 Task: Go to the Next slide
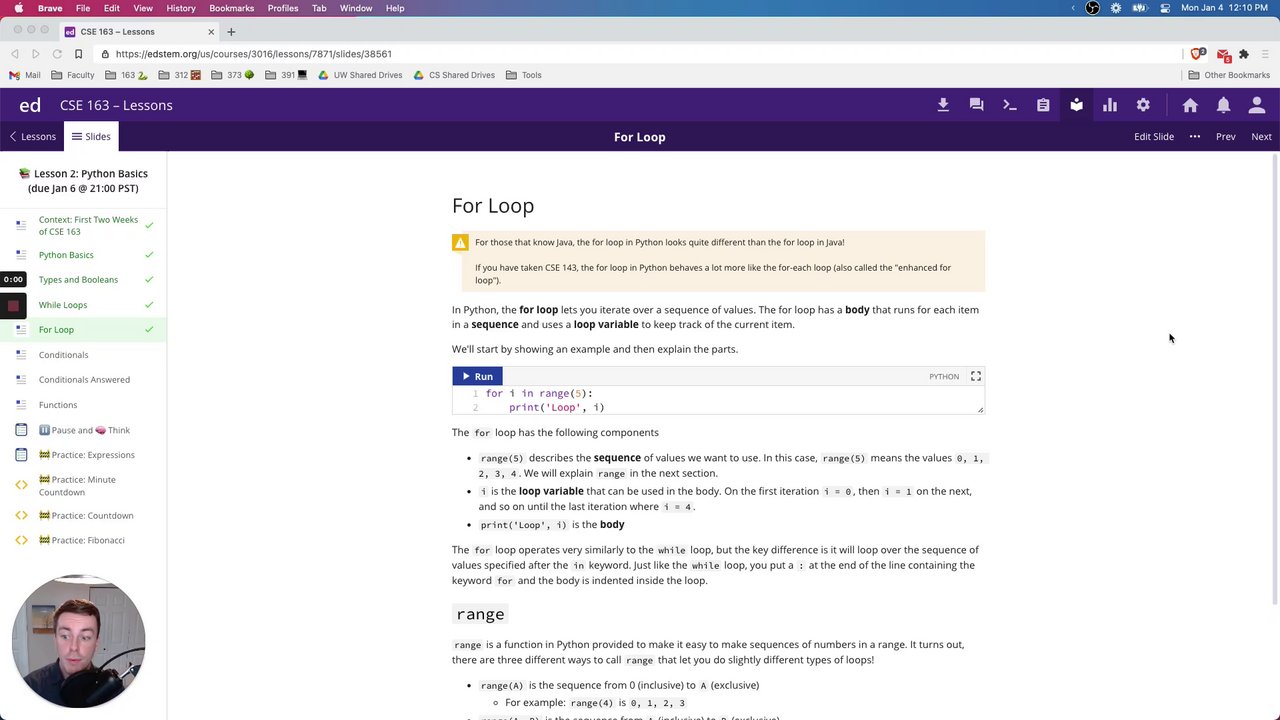pos(1261,137)
